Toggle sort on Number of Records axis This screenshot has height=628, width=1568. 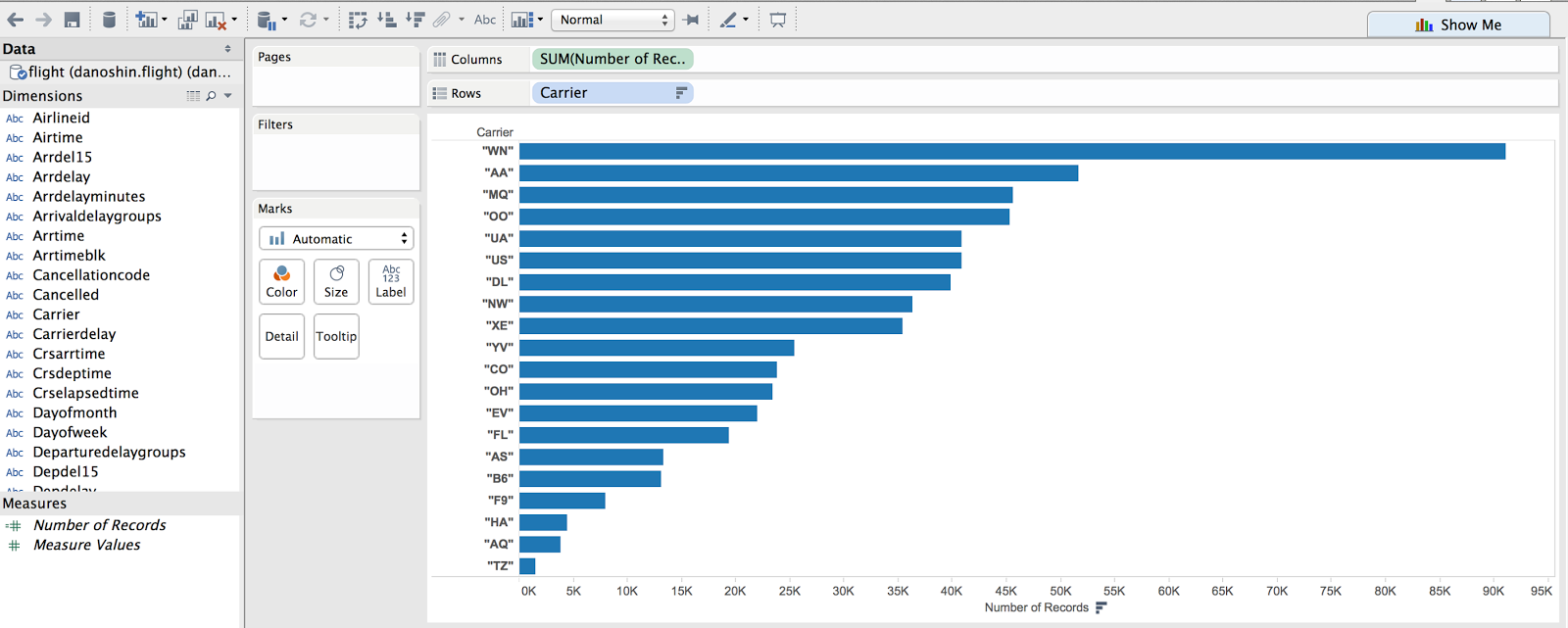[1101, 607]
